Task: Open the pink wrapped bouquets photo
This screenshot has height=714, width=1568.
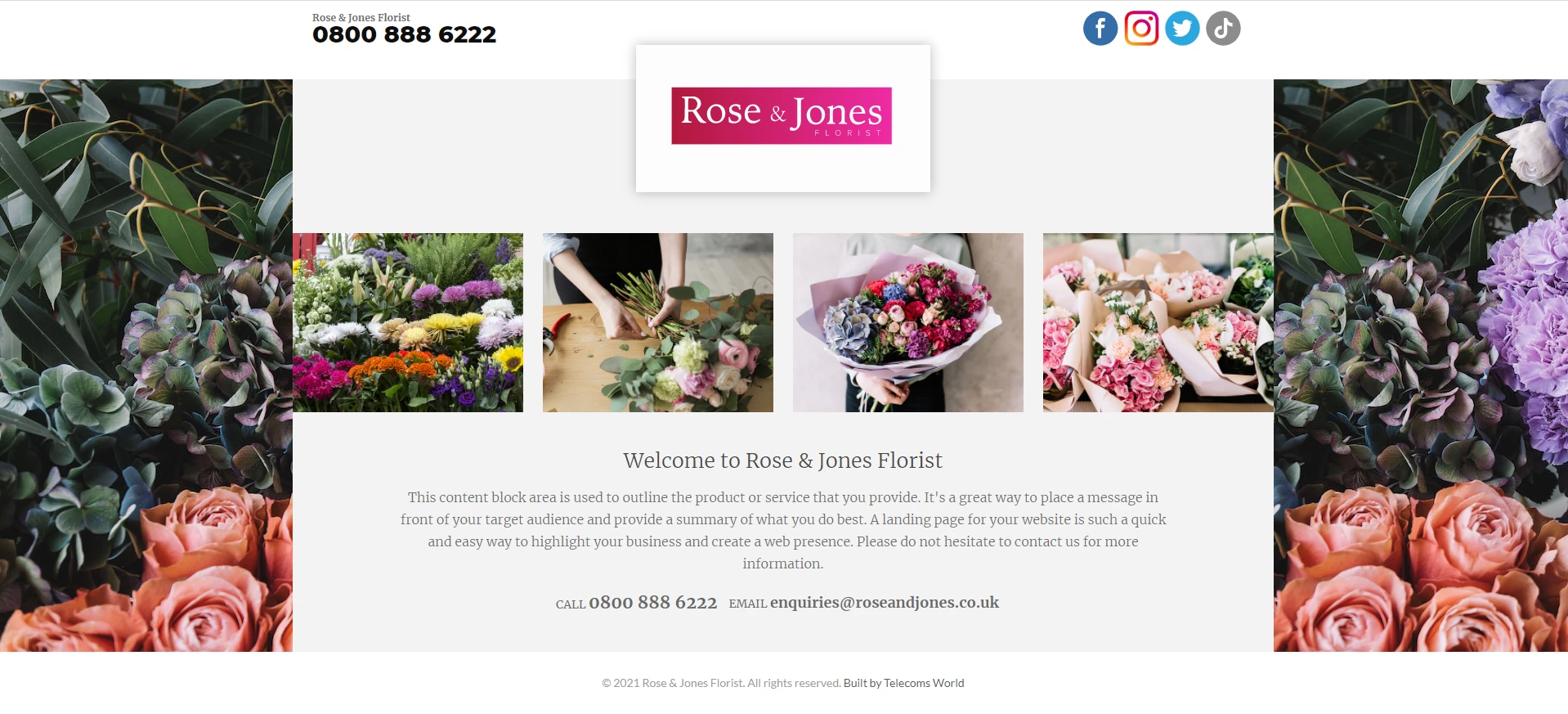Action: (1158, 322)
